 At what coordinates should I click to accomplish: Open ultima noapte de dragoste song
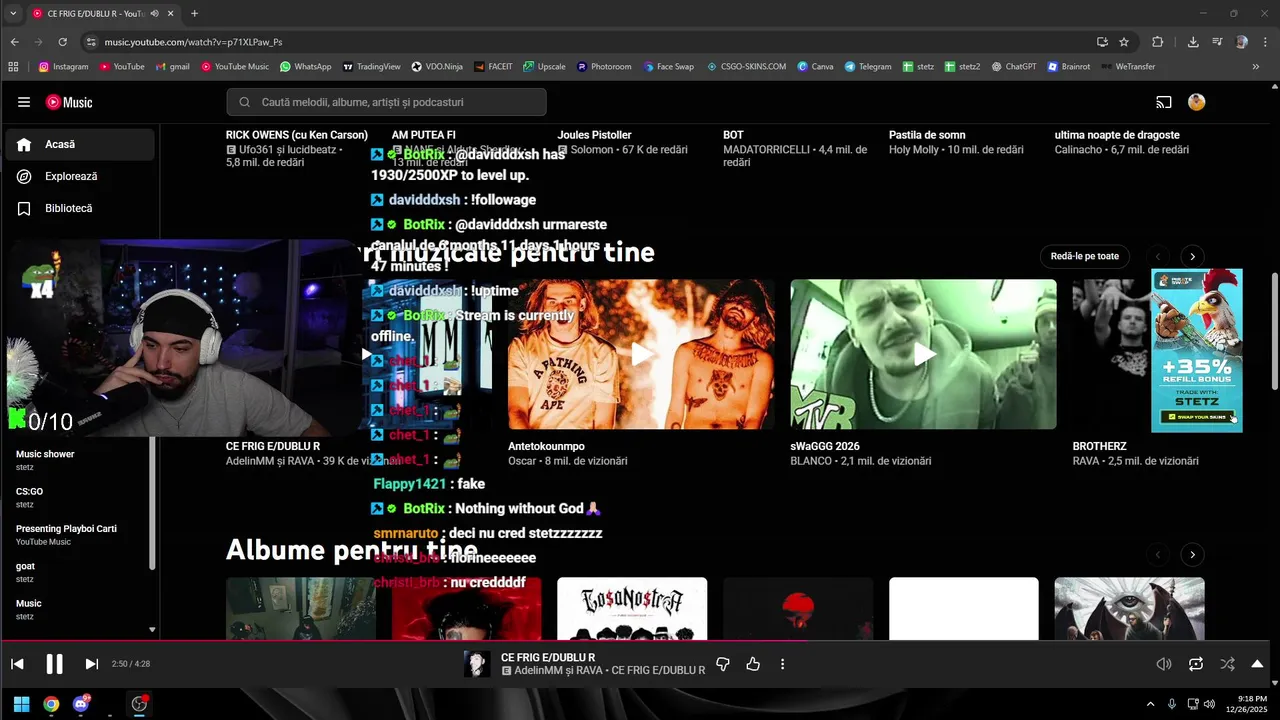[x=1117, y=135]
